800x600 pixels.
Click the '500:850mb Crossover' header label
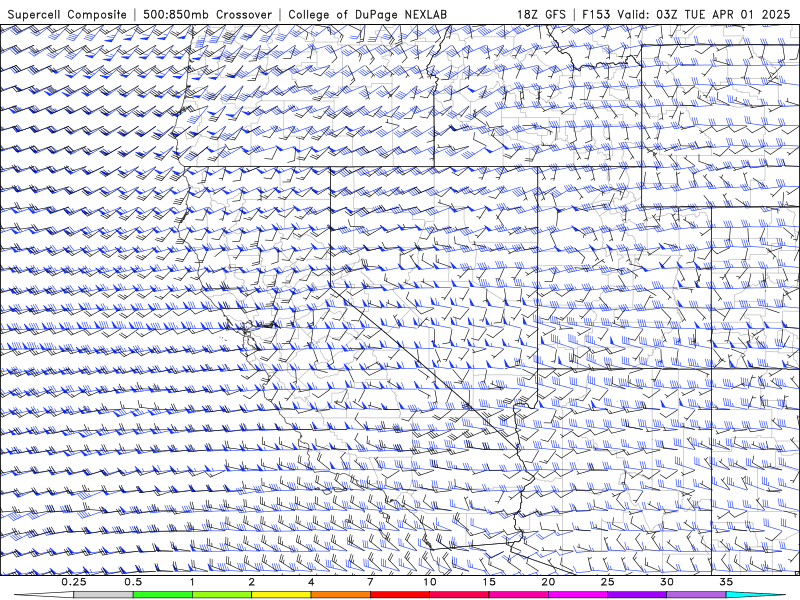[x=207, y=14]
